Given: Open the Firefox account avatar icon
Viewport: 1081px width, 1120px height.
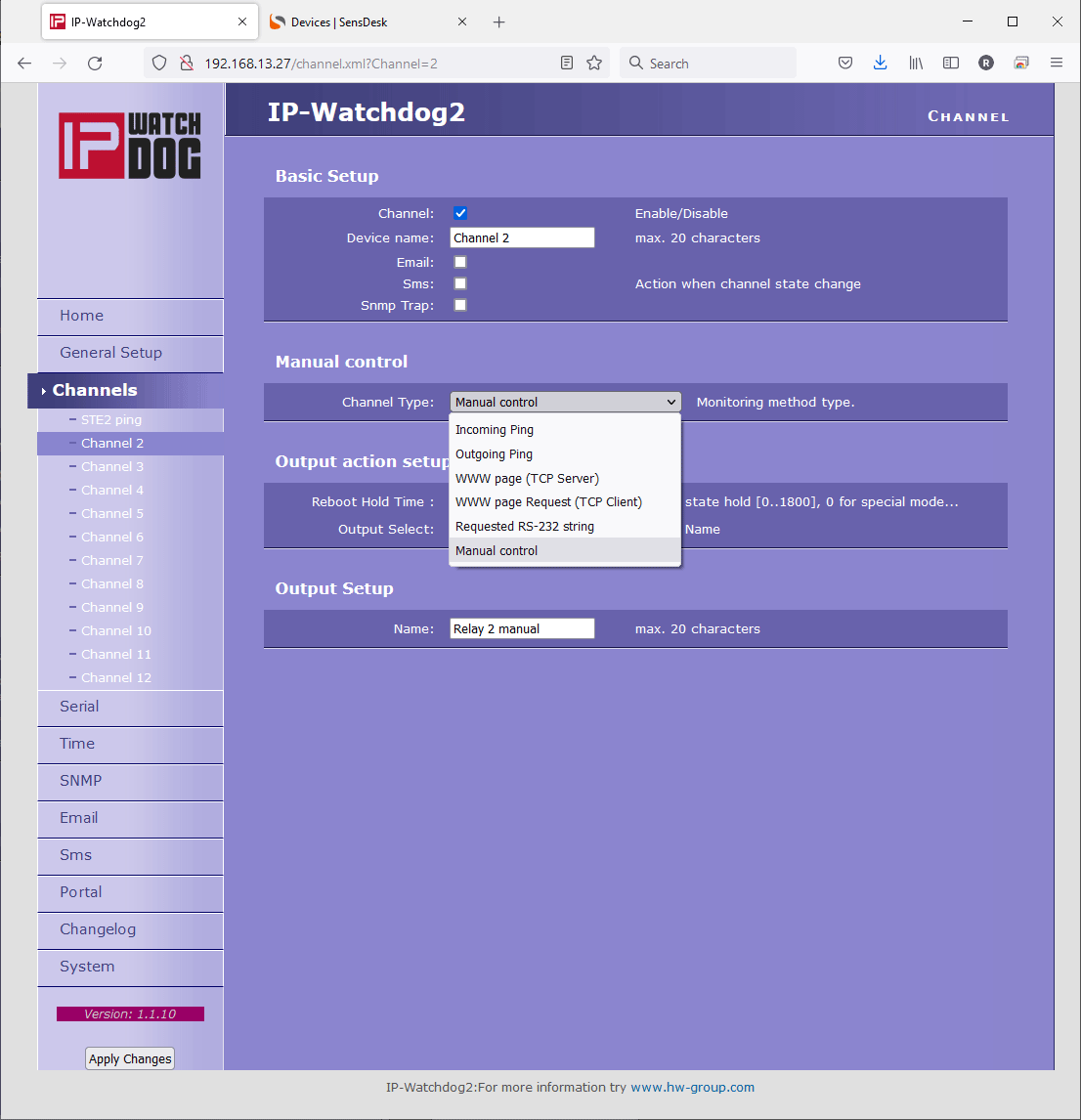Looking at the screenshot, I should point(986,63).
